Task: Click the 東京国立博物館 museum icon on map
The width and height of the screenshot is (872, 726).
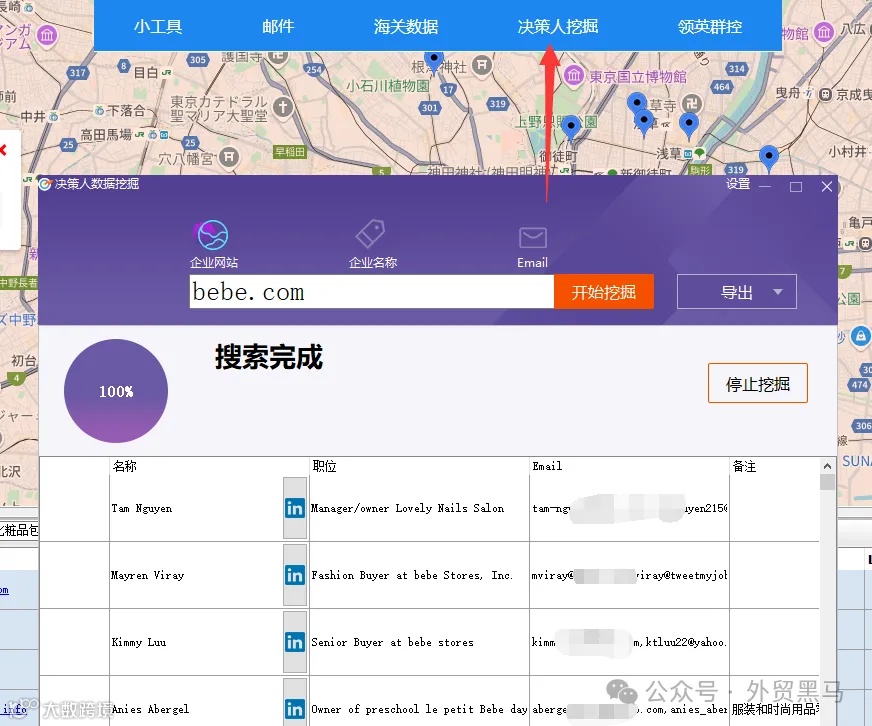Action: 574,75
